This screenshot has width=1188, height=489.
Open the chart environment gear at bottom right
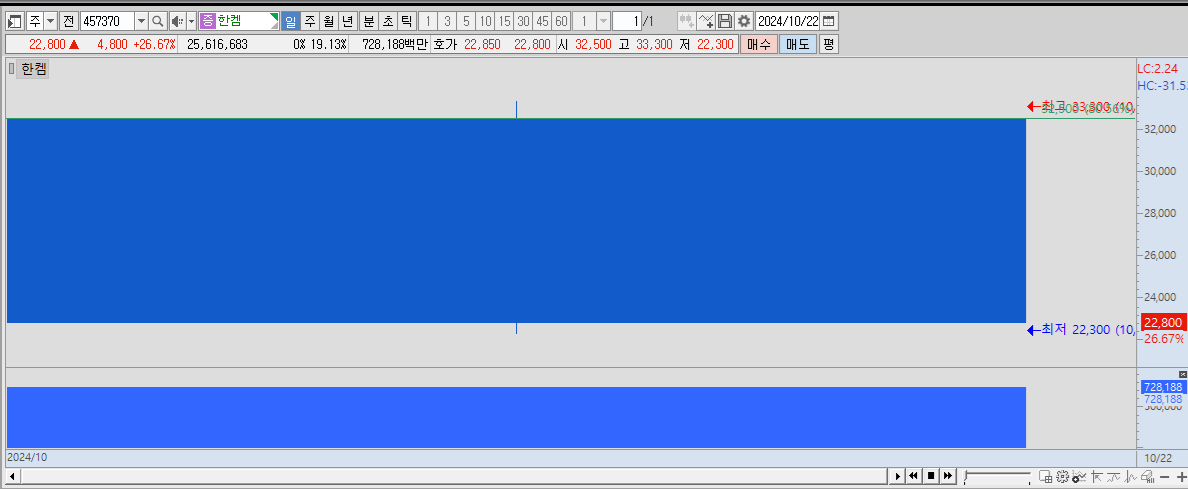click(1062, 476)
